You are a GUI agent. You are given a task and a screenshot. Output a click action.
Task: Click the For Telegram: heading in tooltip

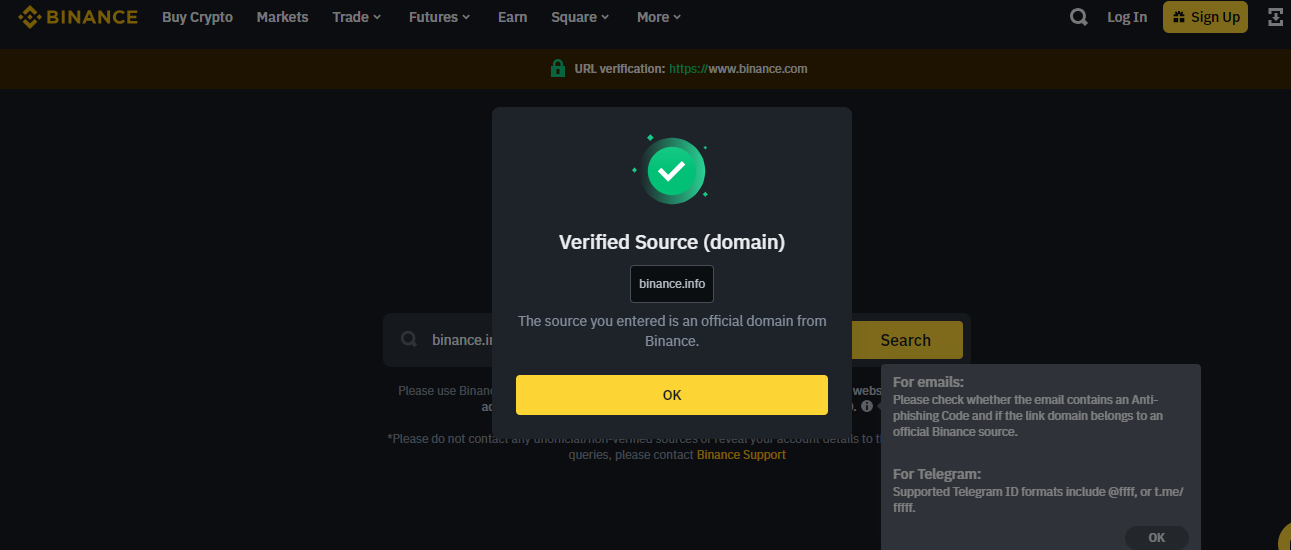click(936, 474)
